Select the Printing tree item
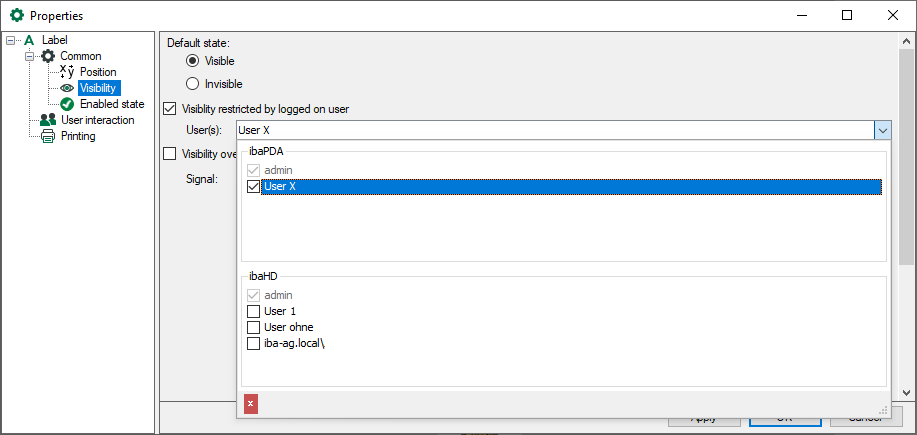The image size is (917, 435). click(78, 136)
